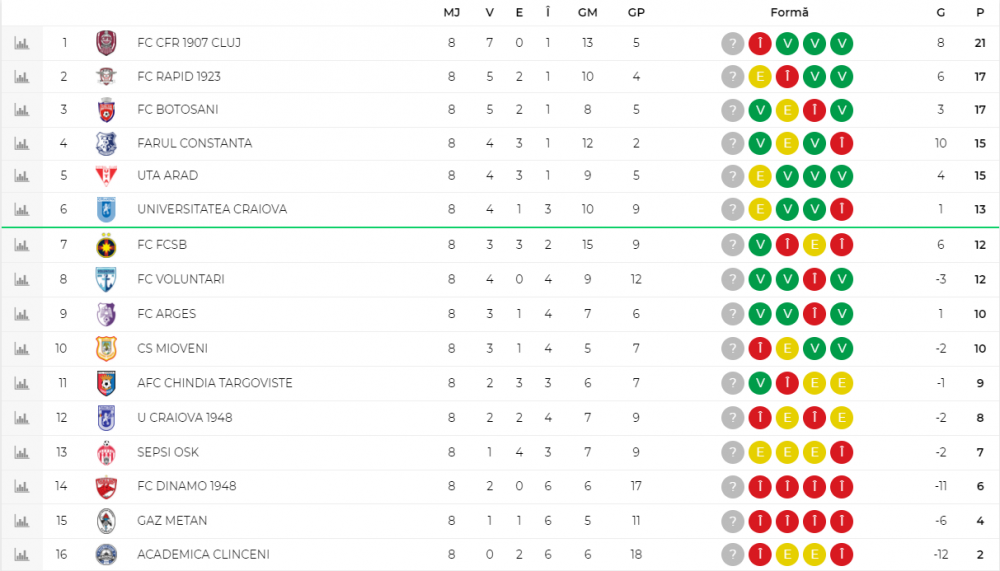The height and width of the screenshot is (571, 1000).
Task: Click the FC Botosani club badge
Action: click(x=106, y=110)
